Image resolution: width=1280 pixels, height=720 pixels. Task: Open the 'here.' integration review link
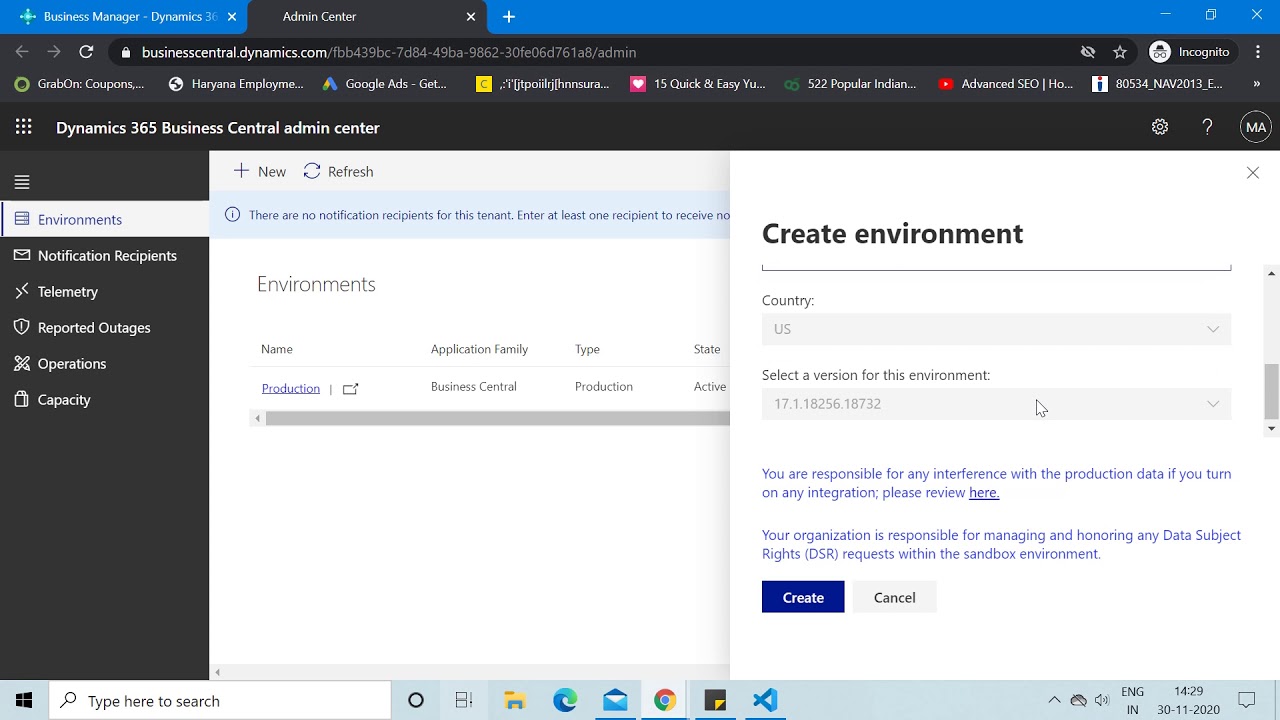[x=984, y=492]
